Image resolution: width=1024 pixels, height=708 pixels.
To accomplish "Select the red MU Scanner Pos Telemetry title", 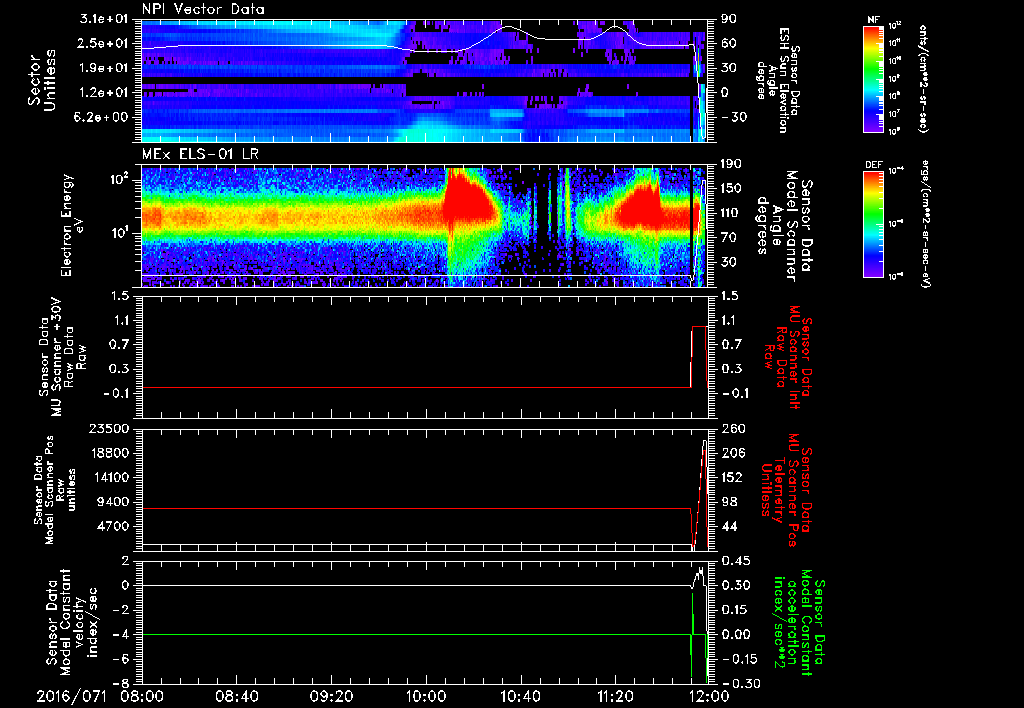I will [786, 490].
